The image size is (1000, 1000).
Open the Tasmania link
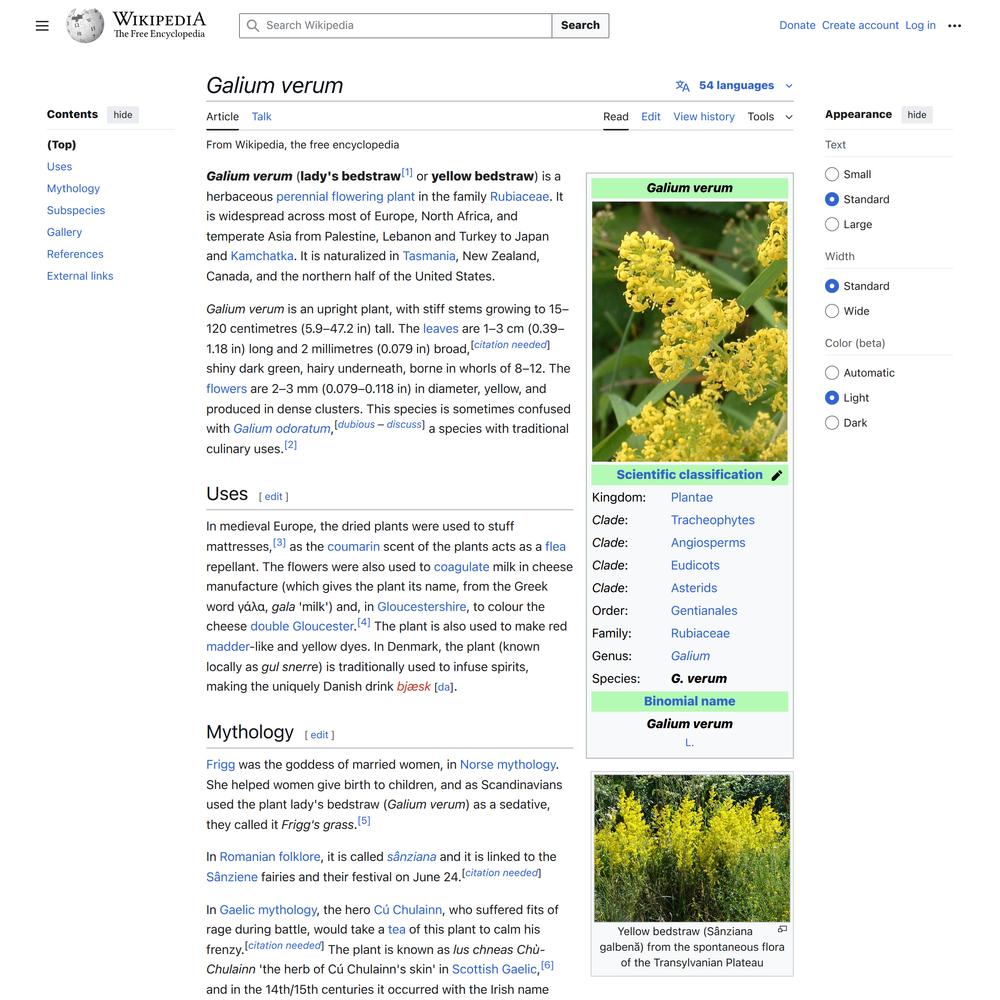click(x=429, y=256)
